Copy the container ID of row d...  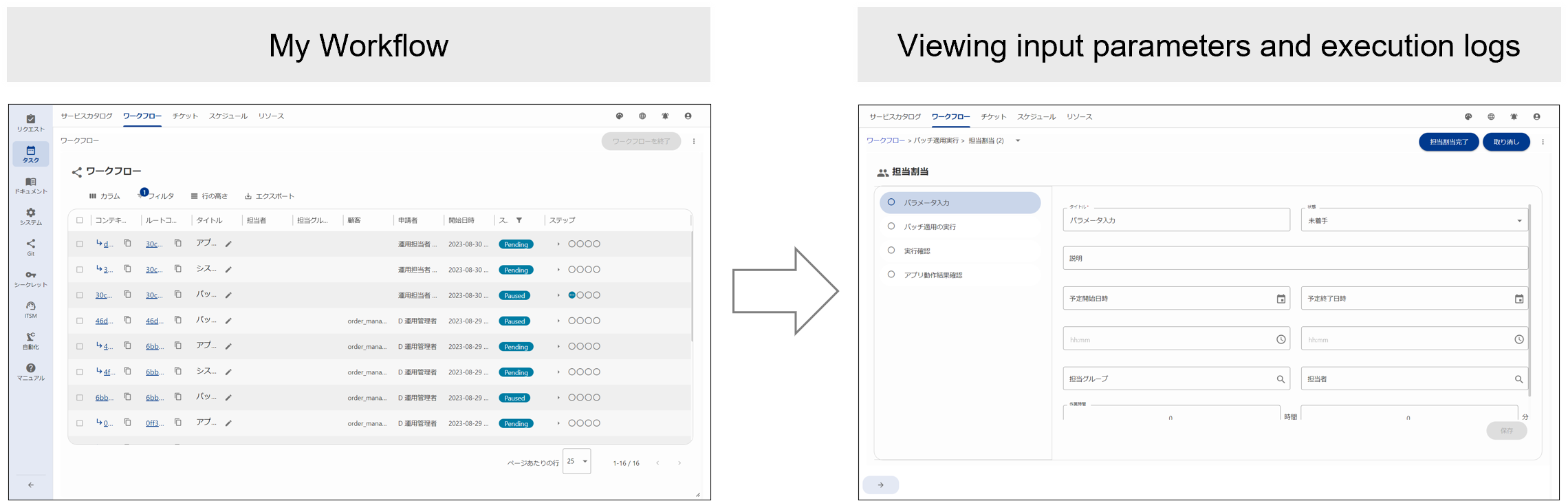[x=127, y=243]
